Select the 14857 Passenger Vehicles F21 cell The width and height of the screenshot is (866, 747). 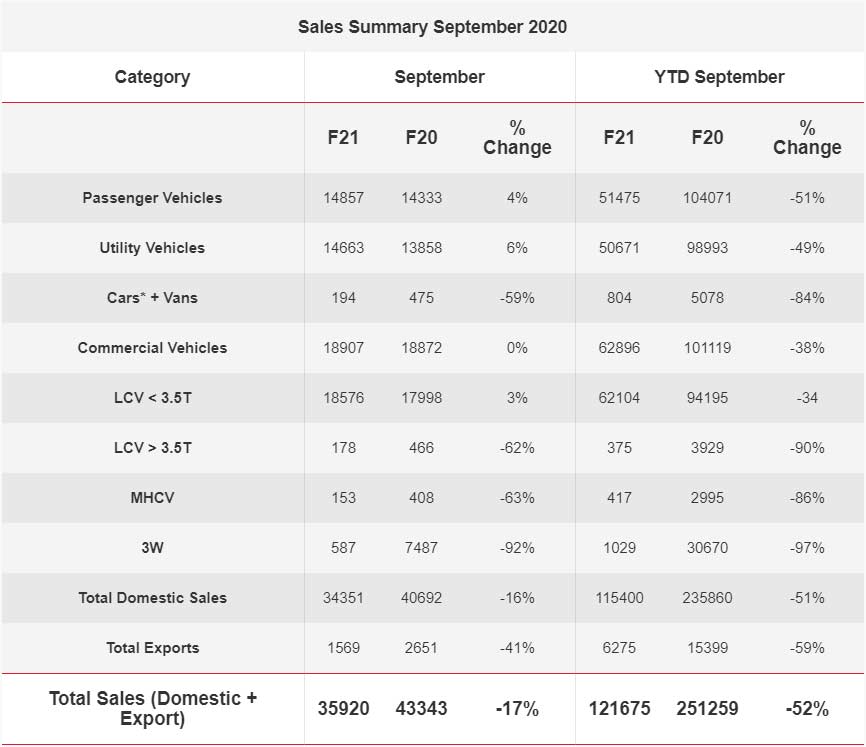coord(343,198)
